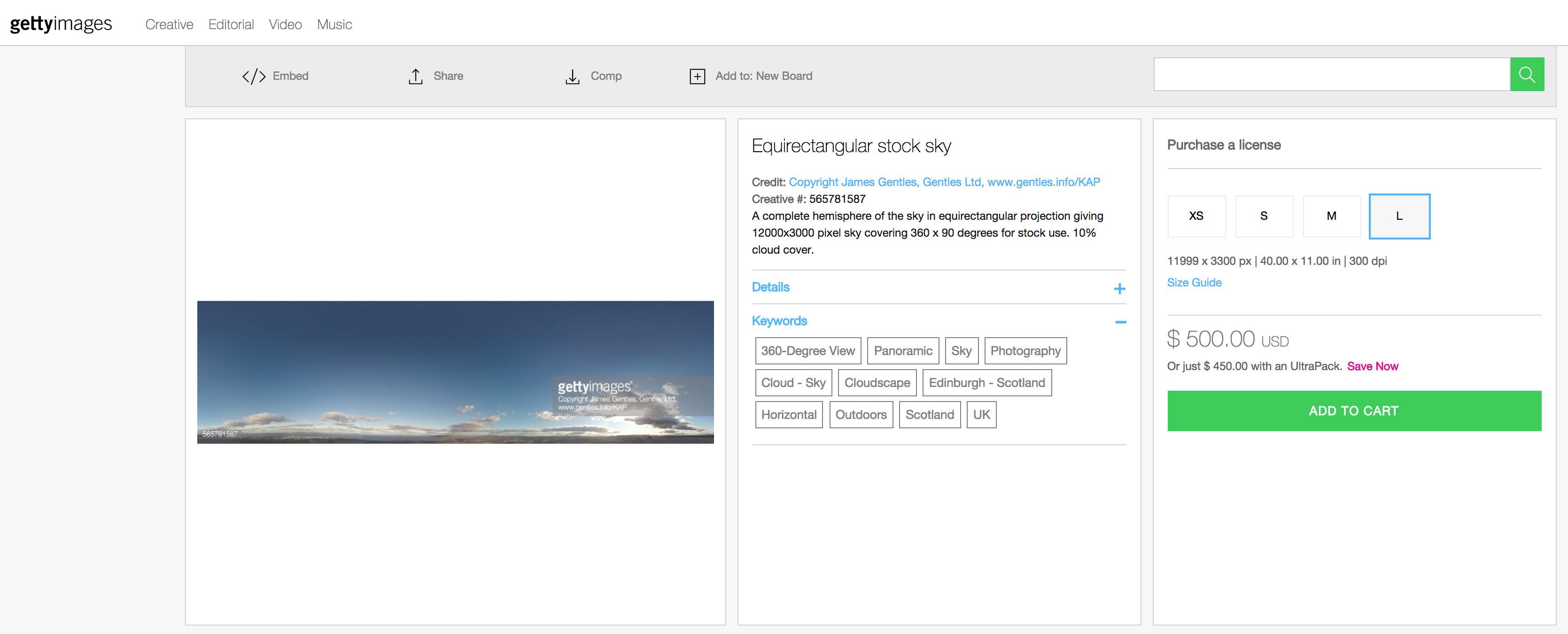
Task: Open the Video menu
Action: [286, 24]
